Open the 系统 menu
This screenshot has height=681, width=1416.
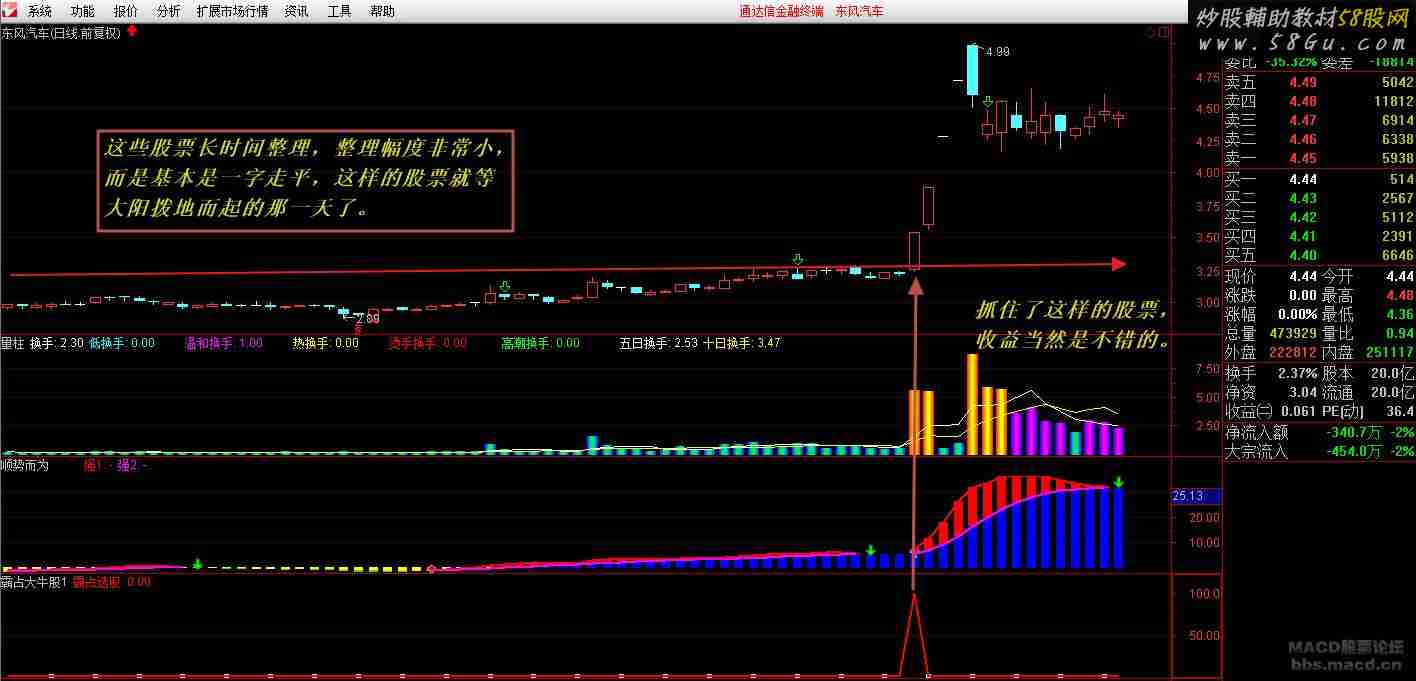[x=40, y=12]
